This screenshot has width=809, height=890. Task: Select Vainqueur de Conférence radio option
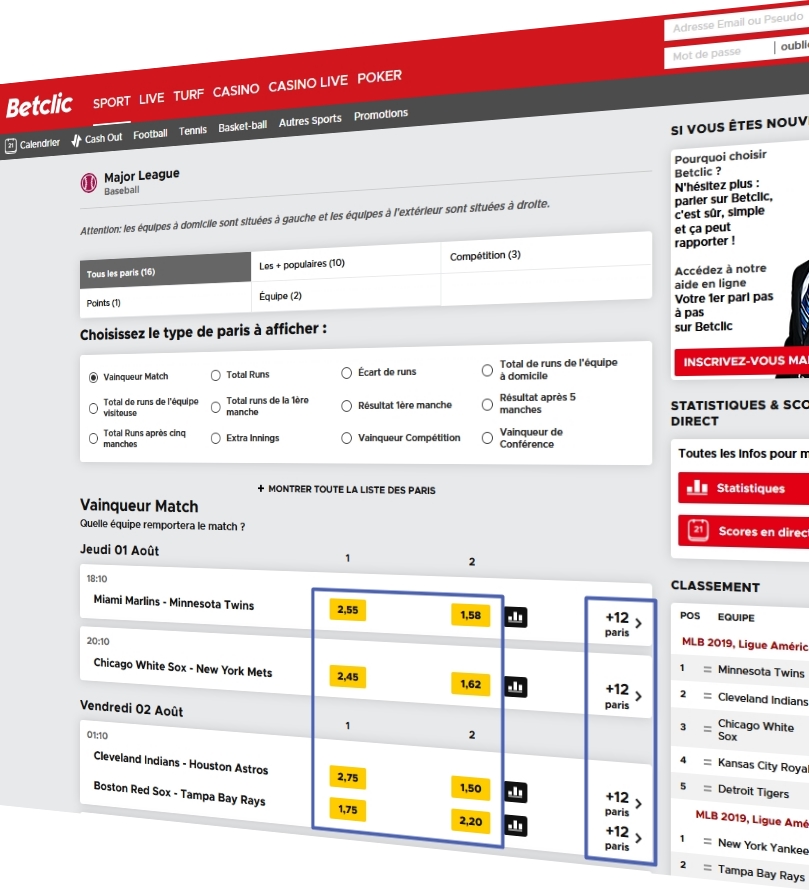(487, 438)
